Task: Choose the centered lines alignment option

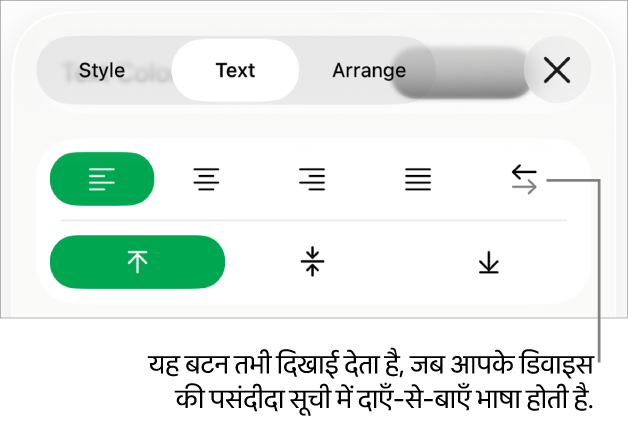Action: coord(207,180)
